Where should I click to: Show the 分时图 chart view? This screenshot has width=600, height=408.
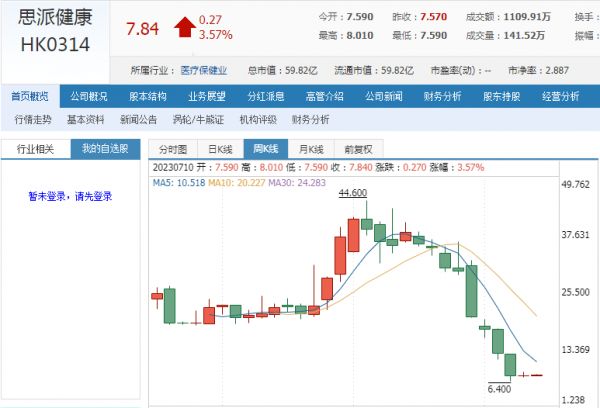173,148
